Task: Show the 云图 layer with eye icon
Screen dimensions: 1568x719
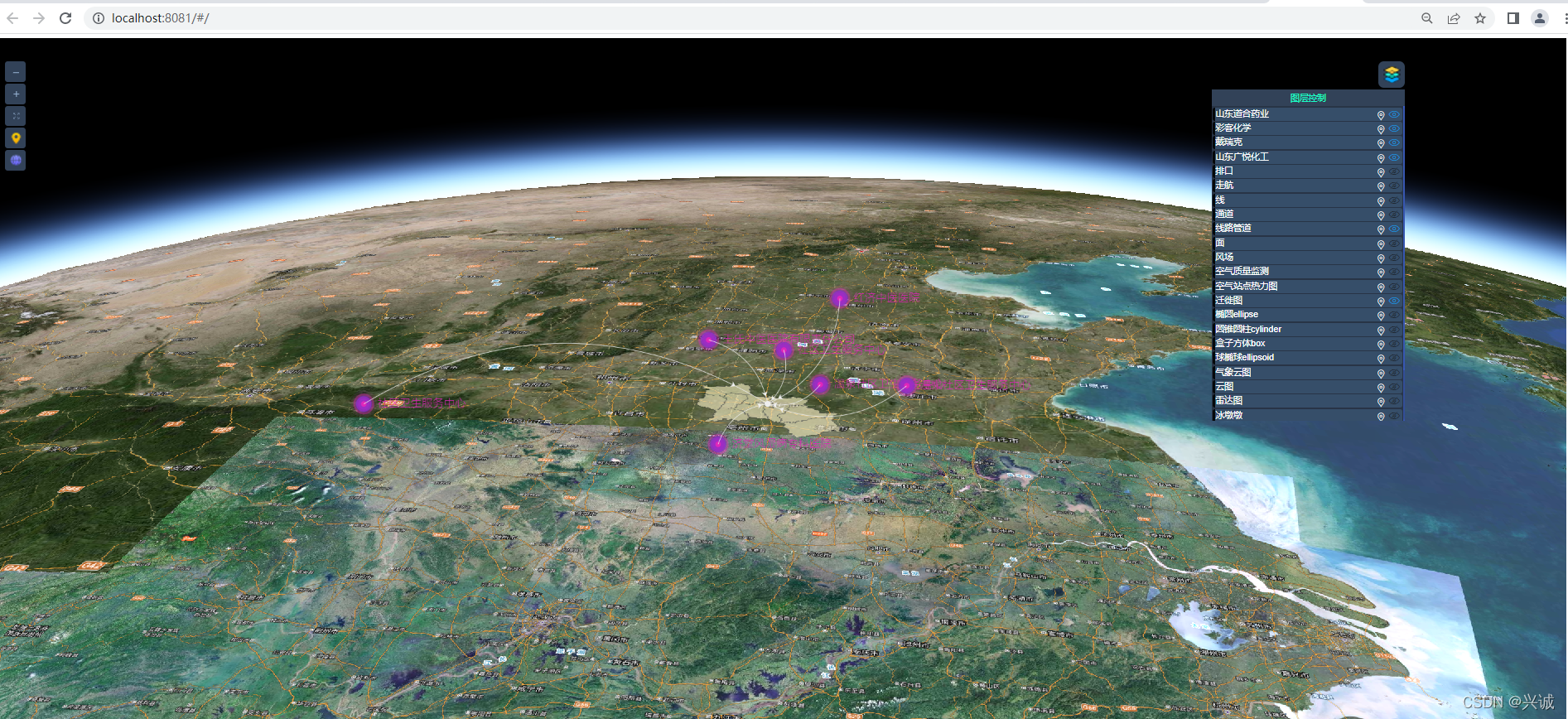Action: tap(1395, 387)
